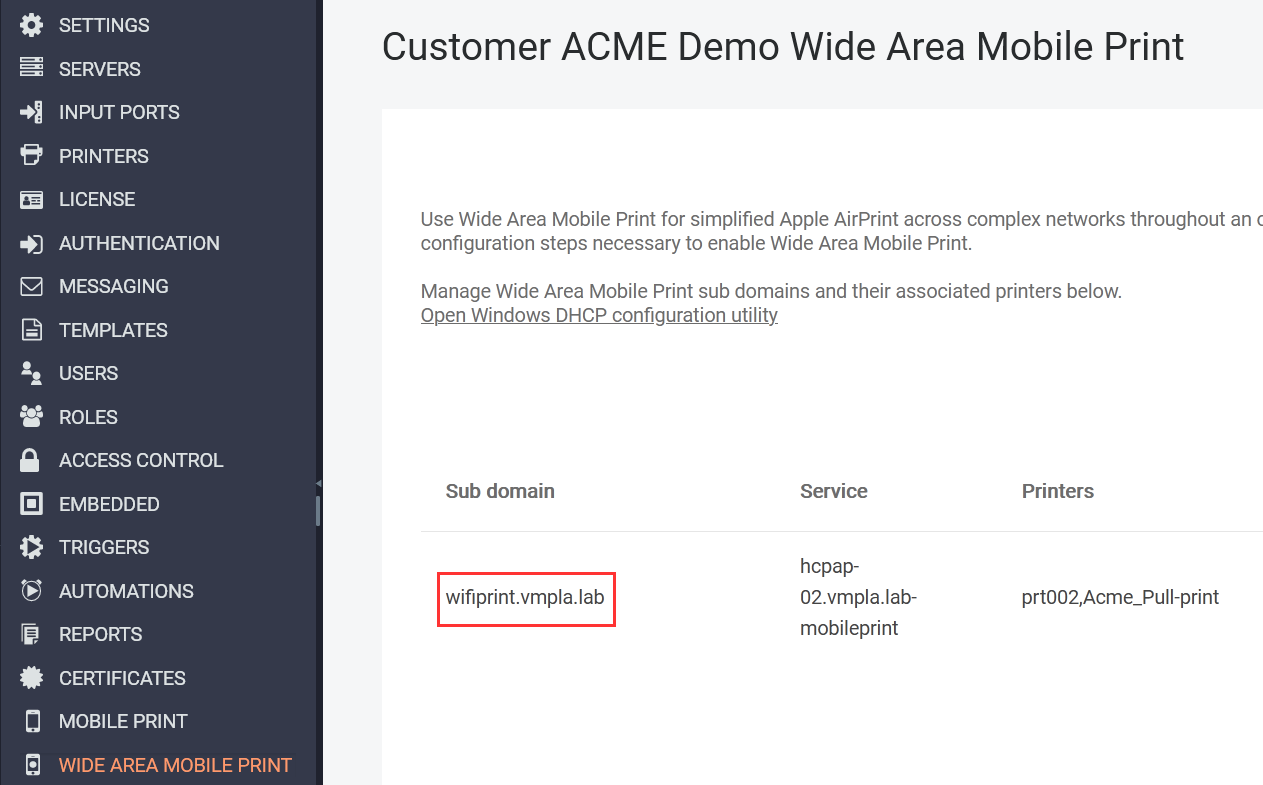Click the License card icon
Viewport: 1263px width, 785px height.
[x=32, y=199]
